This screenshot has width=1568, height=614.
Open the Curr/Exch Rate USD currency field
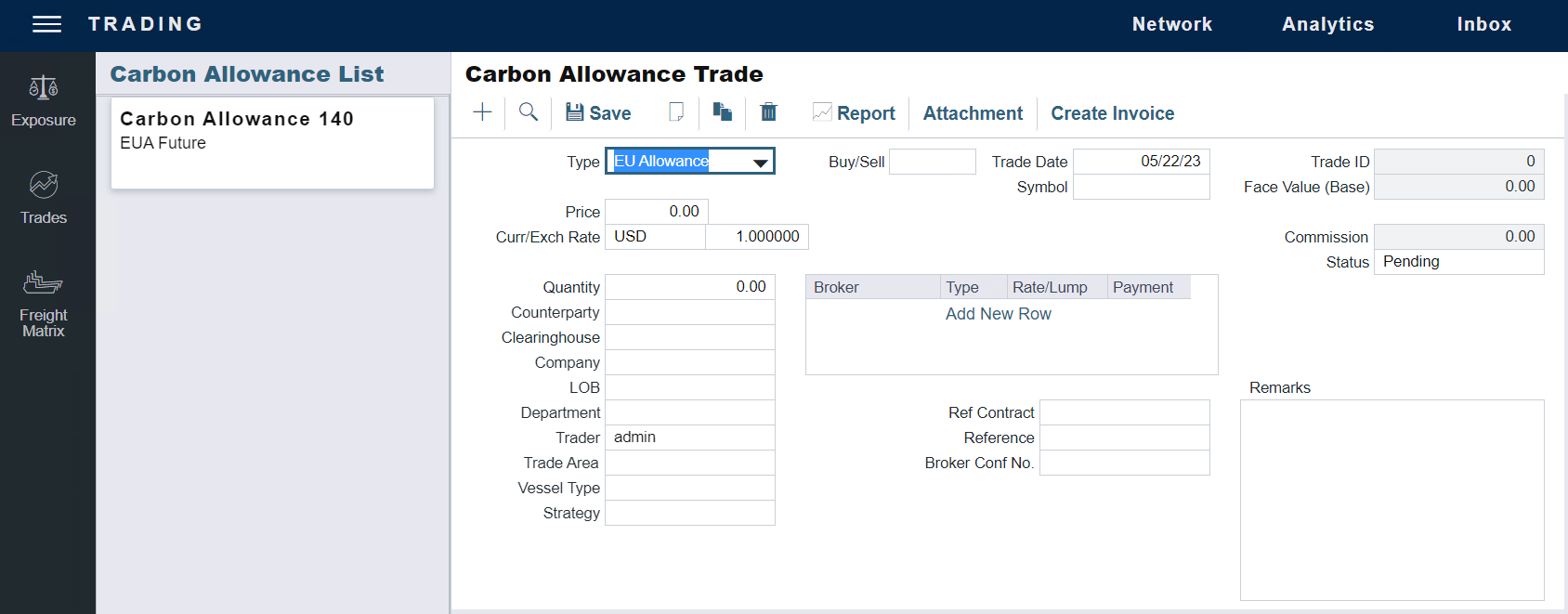click(655, 237)
